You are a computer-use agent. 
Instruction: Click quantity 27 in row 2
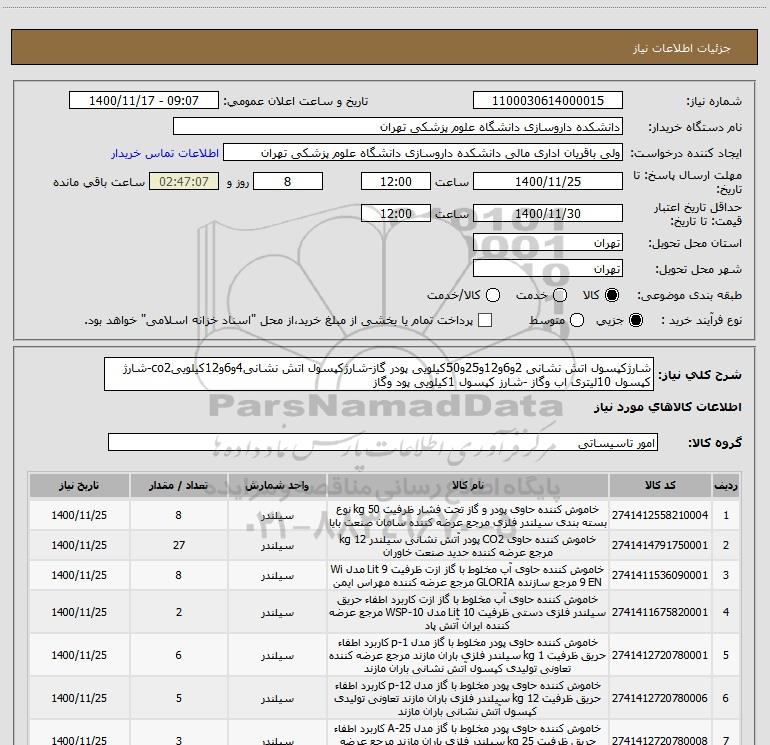(x=179, y=545)
